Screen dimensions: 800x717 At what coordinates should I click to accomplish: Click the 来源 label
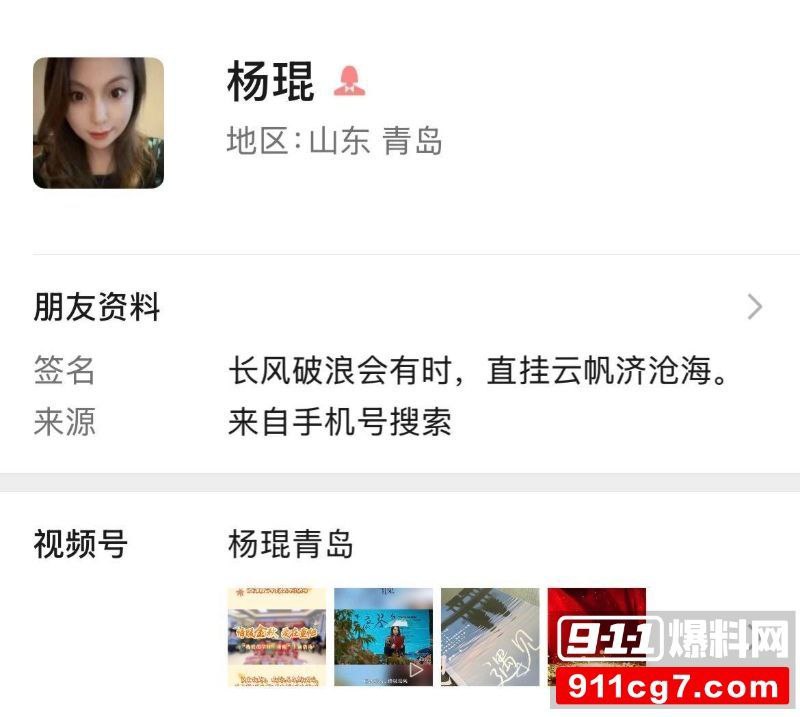point(64,422)
